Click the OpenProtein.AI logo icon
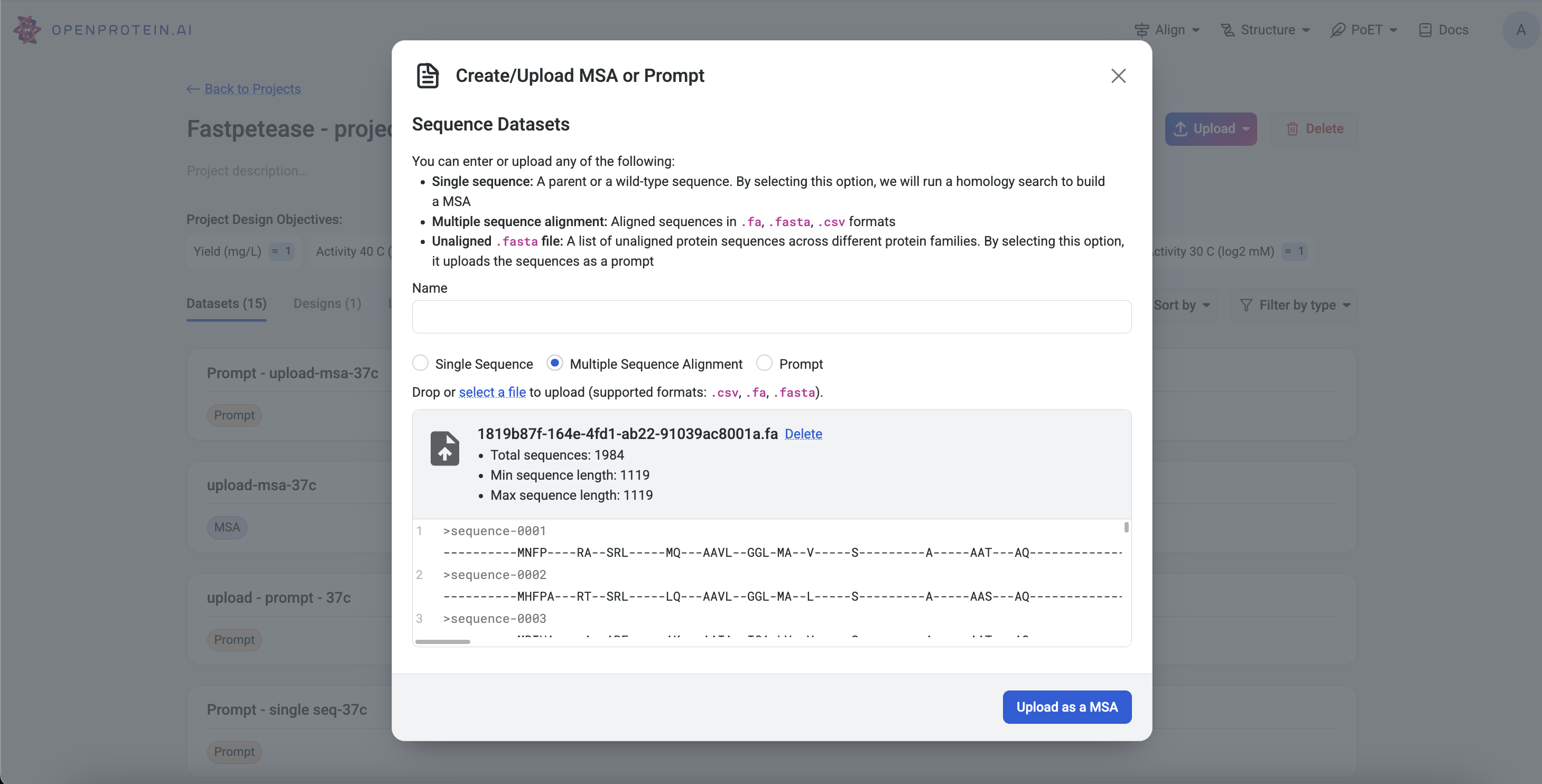Screen dimensions: 1542x784 coord(26,28)
